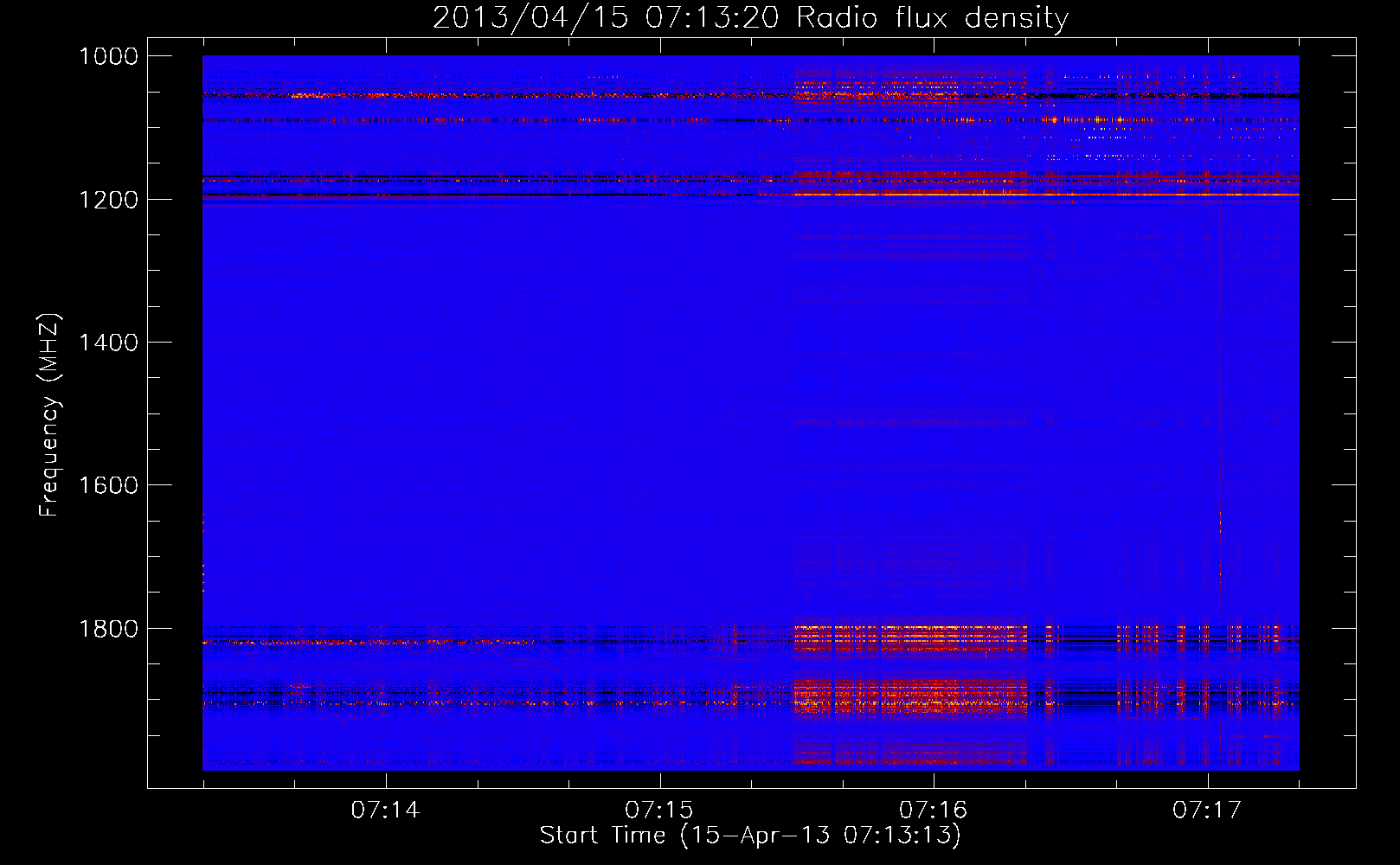The image size is (1400, 865).
Task: Click the 07:16 time tick label
Action: 933,811
